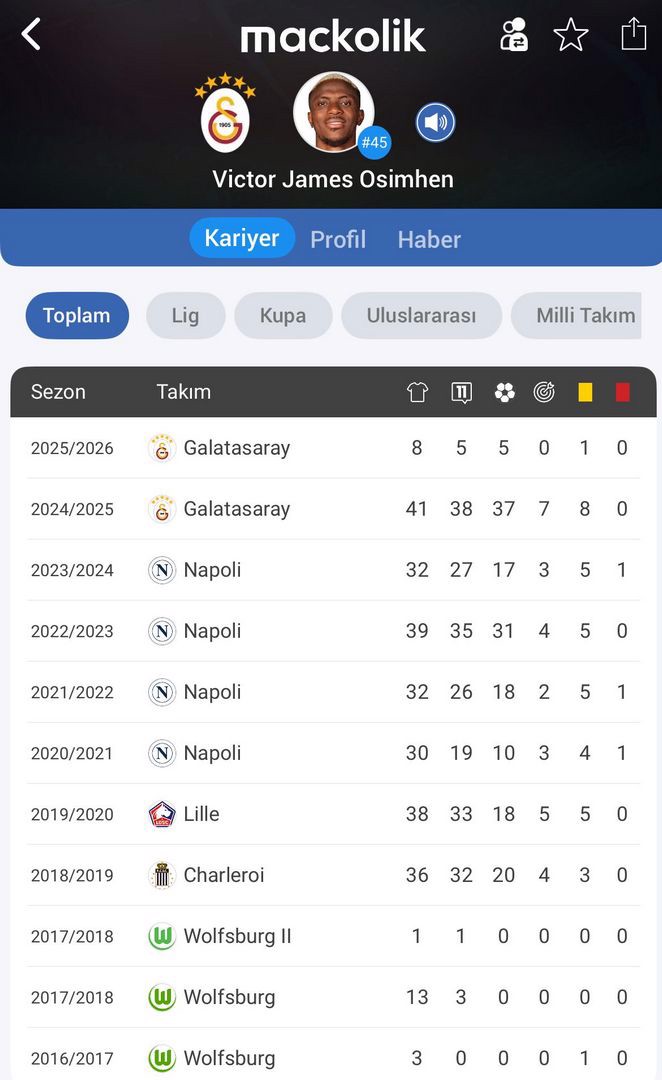Image resolution: width=662 pixels, height=1080 pixels.
Task: Click the goals ball column icon
Action: pos(504,392)
